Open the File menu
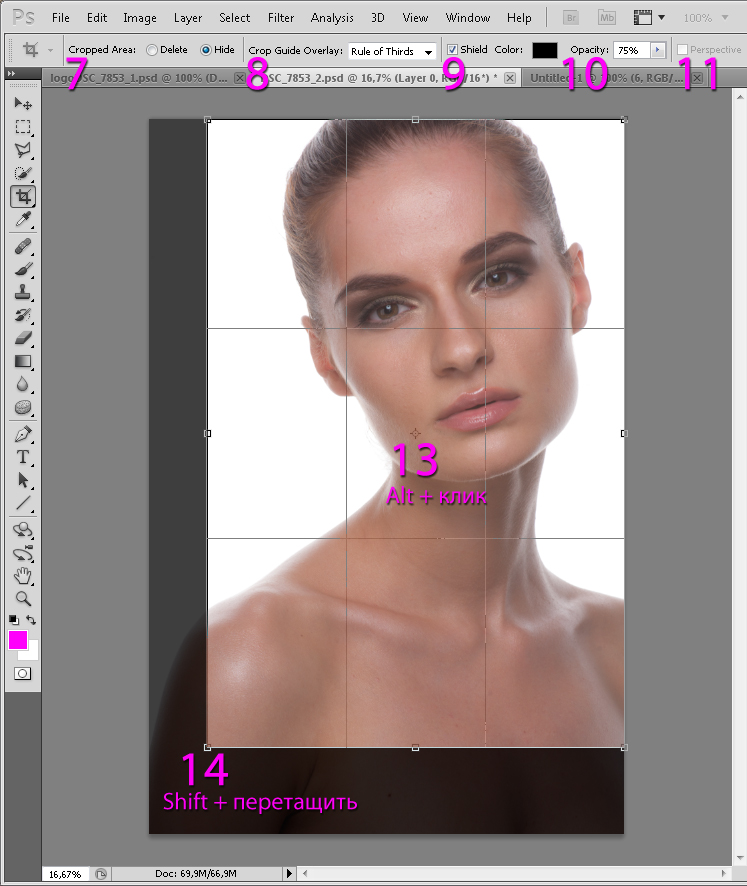Viewport: 747px width, 886px height. pos(60,18)
